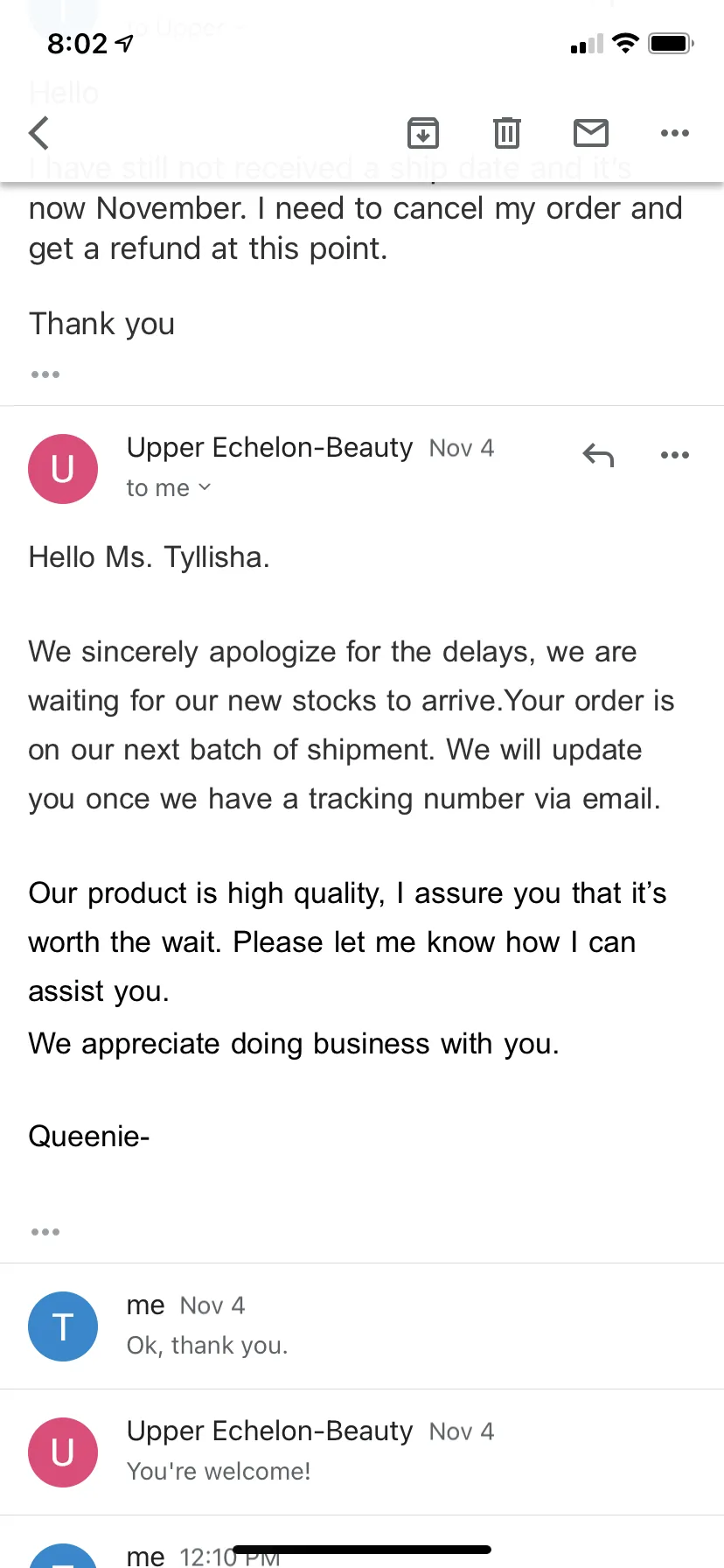The image size is (724, 1568).
Task: Reply to Upper Echelon-Beauty's message using the arrow
Action: [599, 455]
